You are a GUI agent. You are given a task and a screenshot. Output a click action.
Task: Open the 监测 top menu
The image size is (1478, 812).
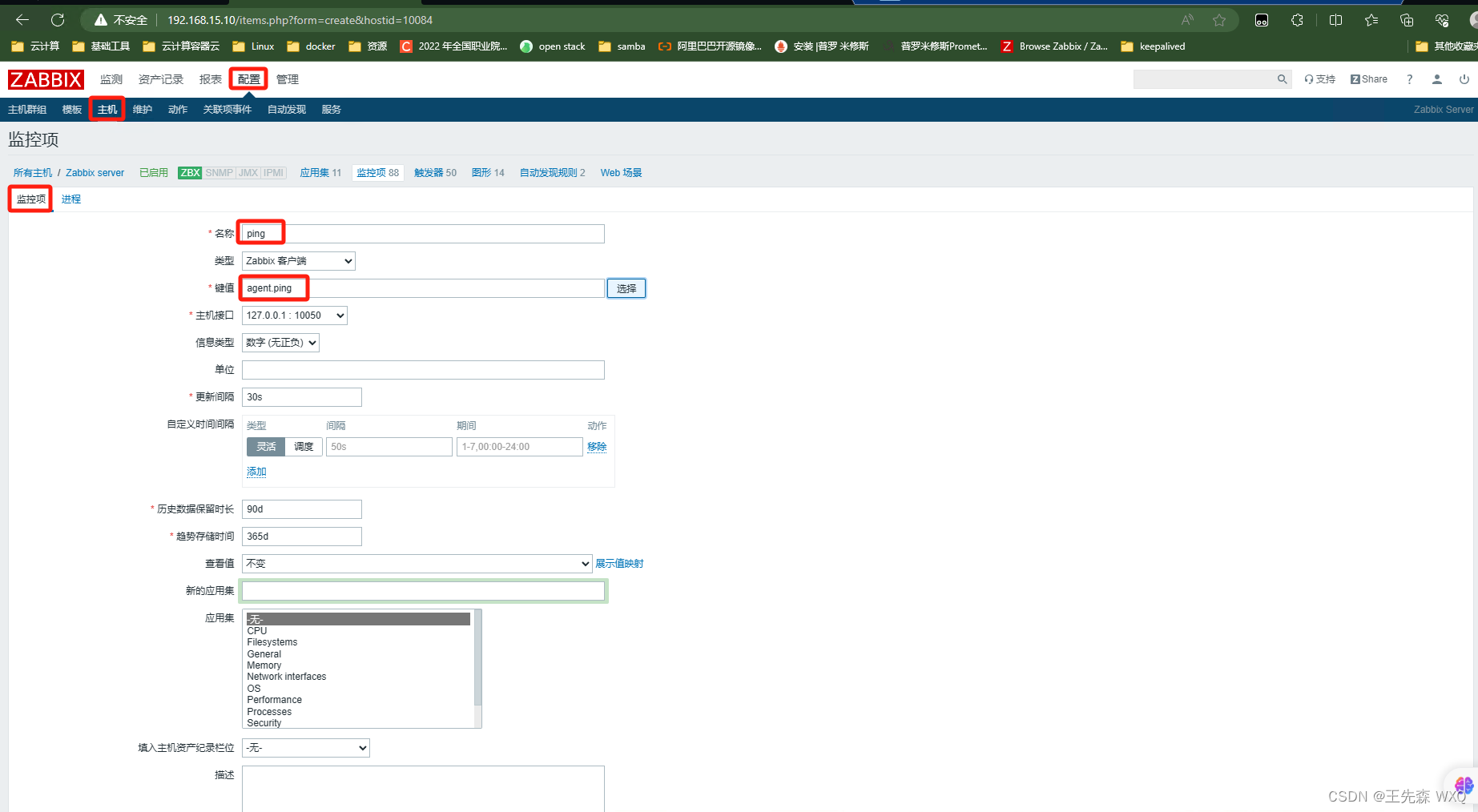111,79
